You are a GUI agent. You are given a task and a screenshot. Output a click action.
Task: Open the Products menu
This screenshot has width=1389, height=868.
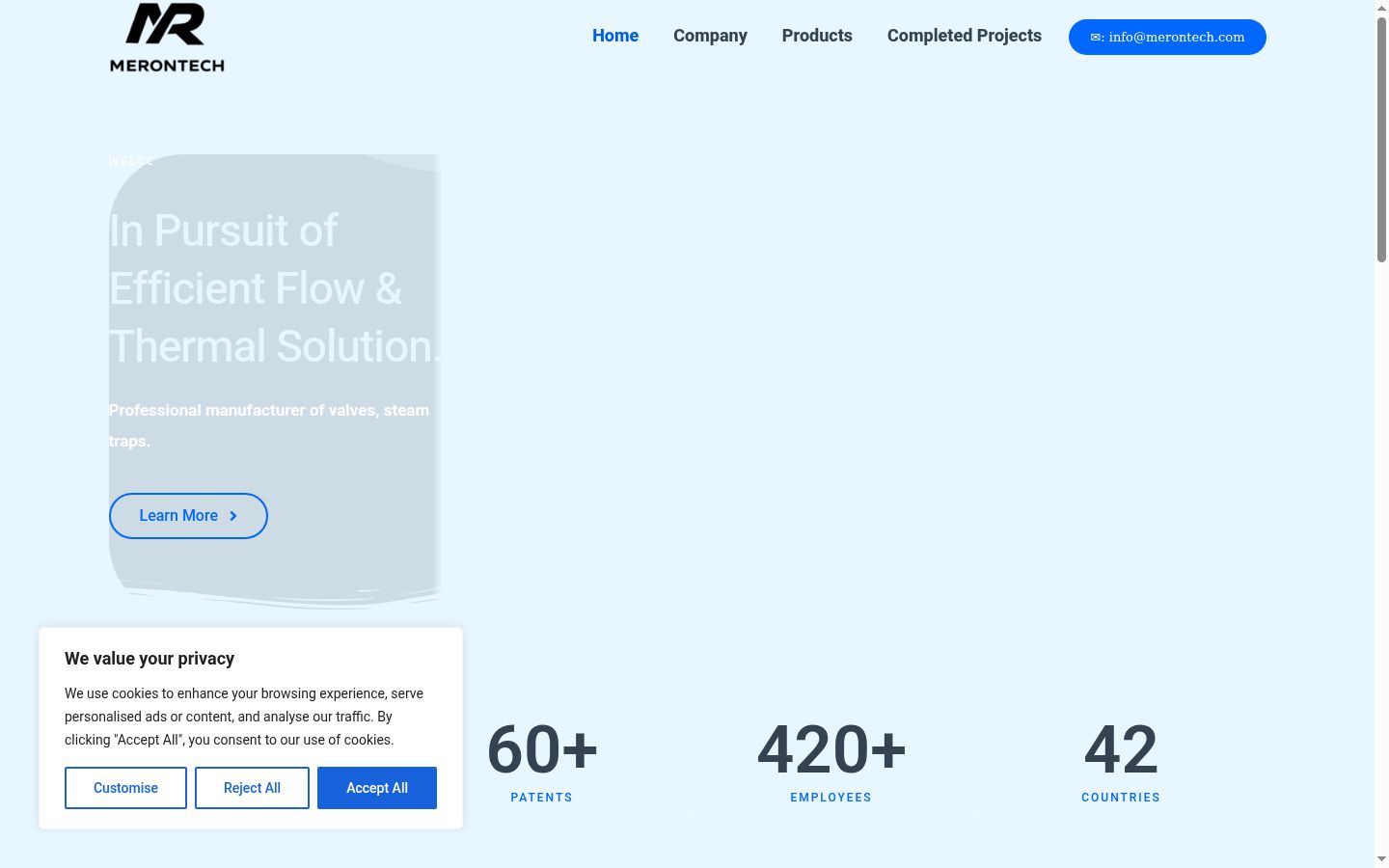point(817,36)
